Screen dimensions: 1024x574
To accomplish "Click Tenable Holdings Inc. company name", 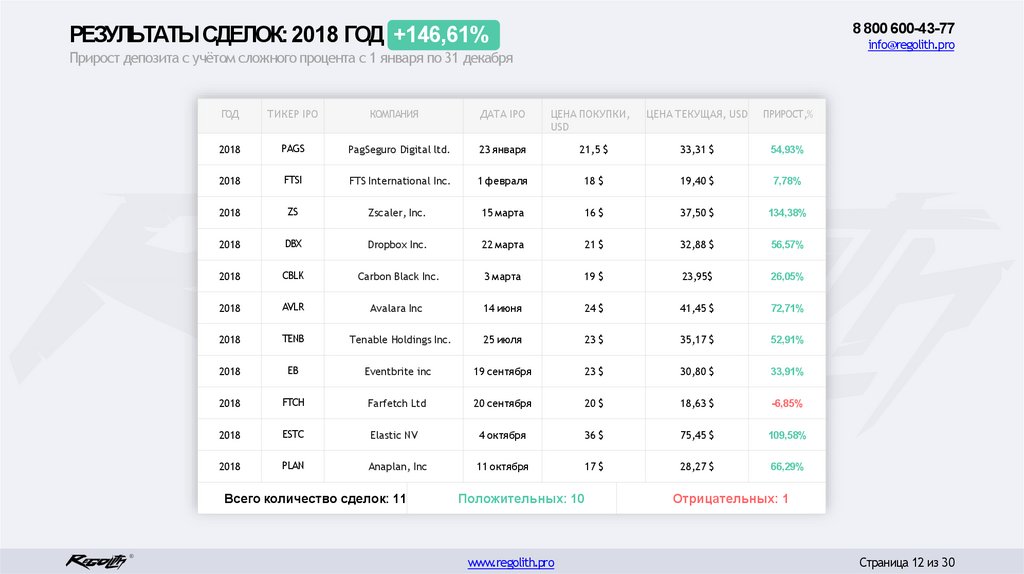I will pyautogui.click(x=400, y=340).
